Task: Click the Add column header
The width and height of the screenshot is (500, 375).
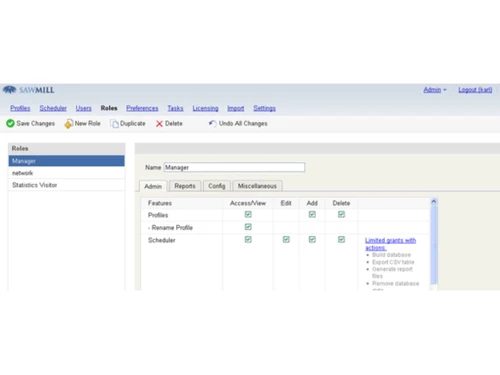Action: [312, 203]
